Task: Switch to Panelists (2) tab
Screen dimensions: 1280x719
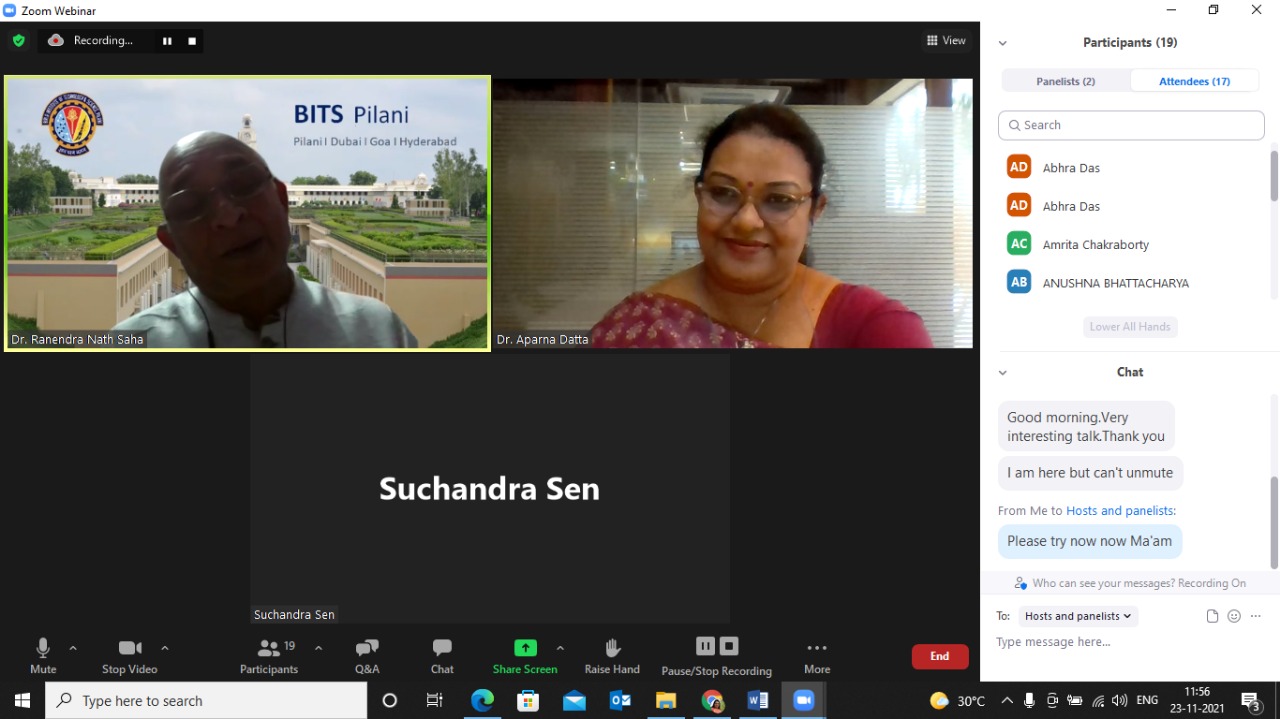Action: 1066,81
